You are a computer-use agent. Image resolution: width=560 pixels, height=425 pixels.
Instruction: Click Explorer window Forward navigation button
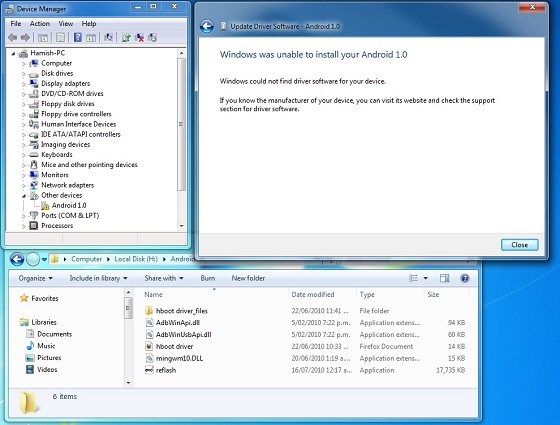33,259
